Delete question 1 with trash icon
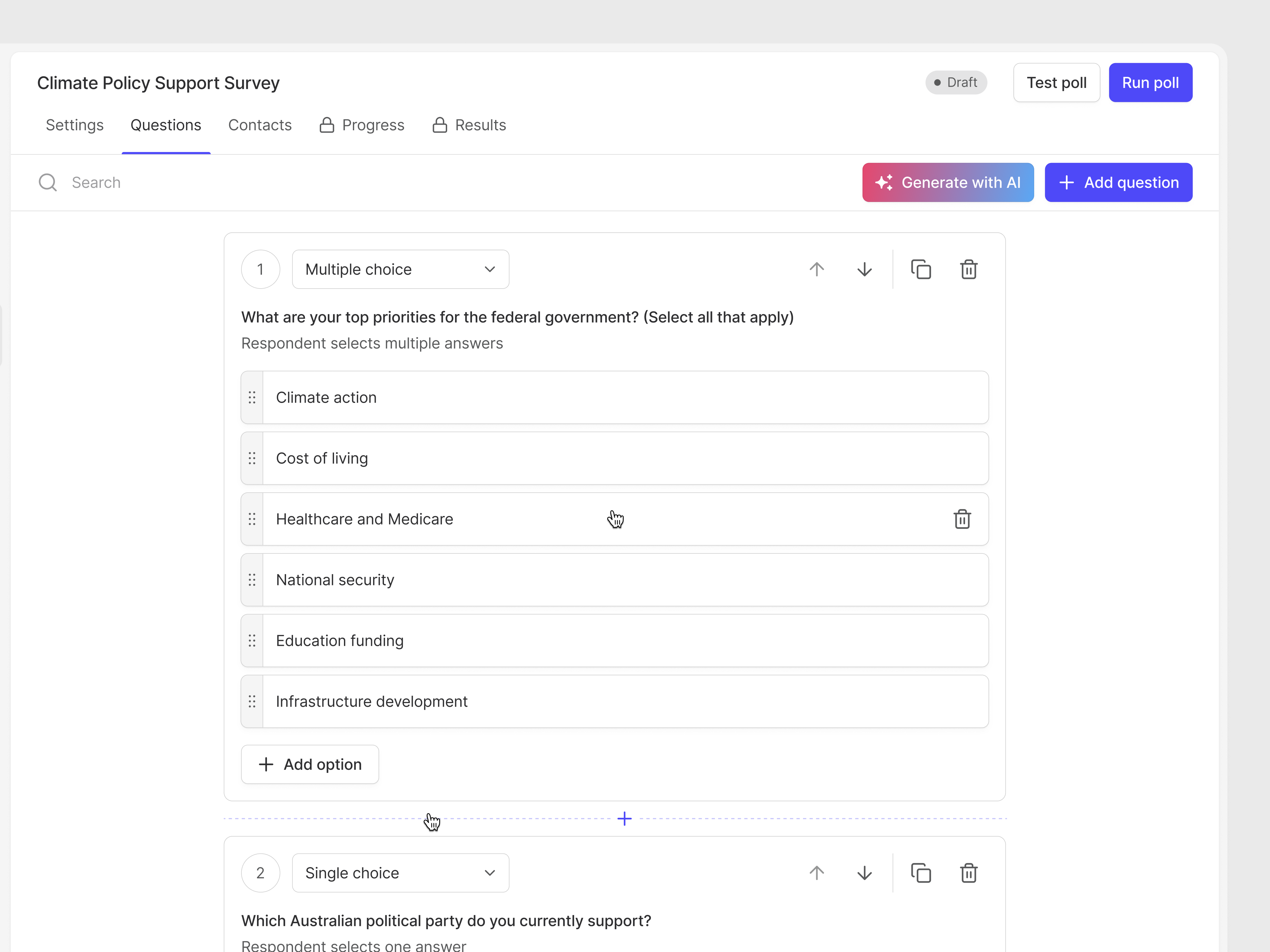The width and height of the screenshot is (1270, 952). tap(969, 269)
